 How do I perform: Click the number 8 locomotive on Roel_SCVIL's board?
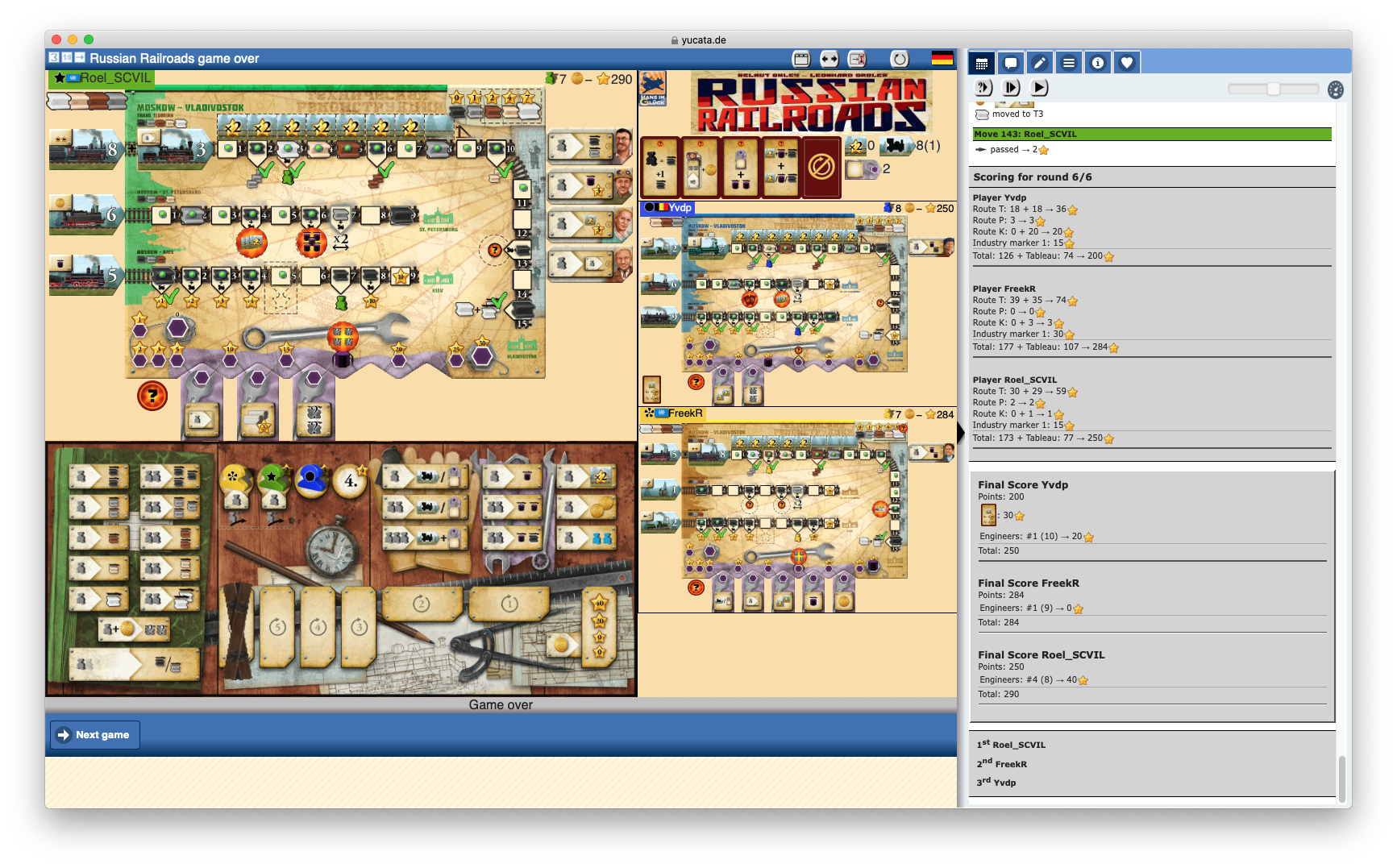point(85,149)
